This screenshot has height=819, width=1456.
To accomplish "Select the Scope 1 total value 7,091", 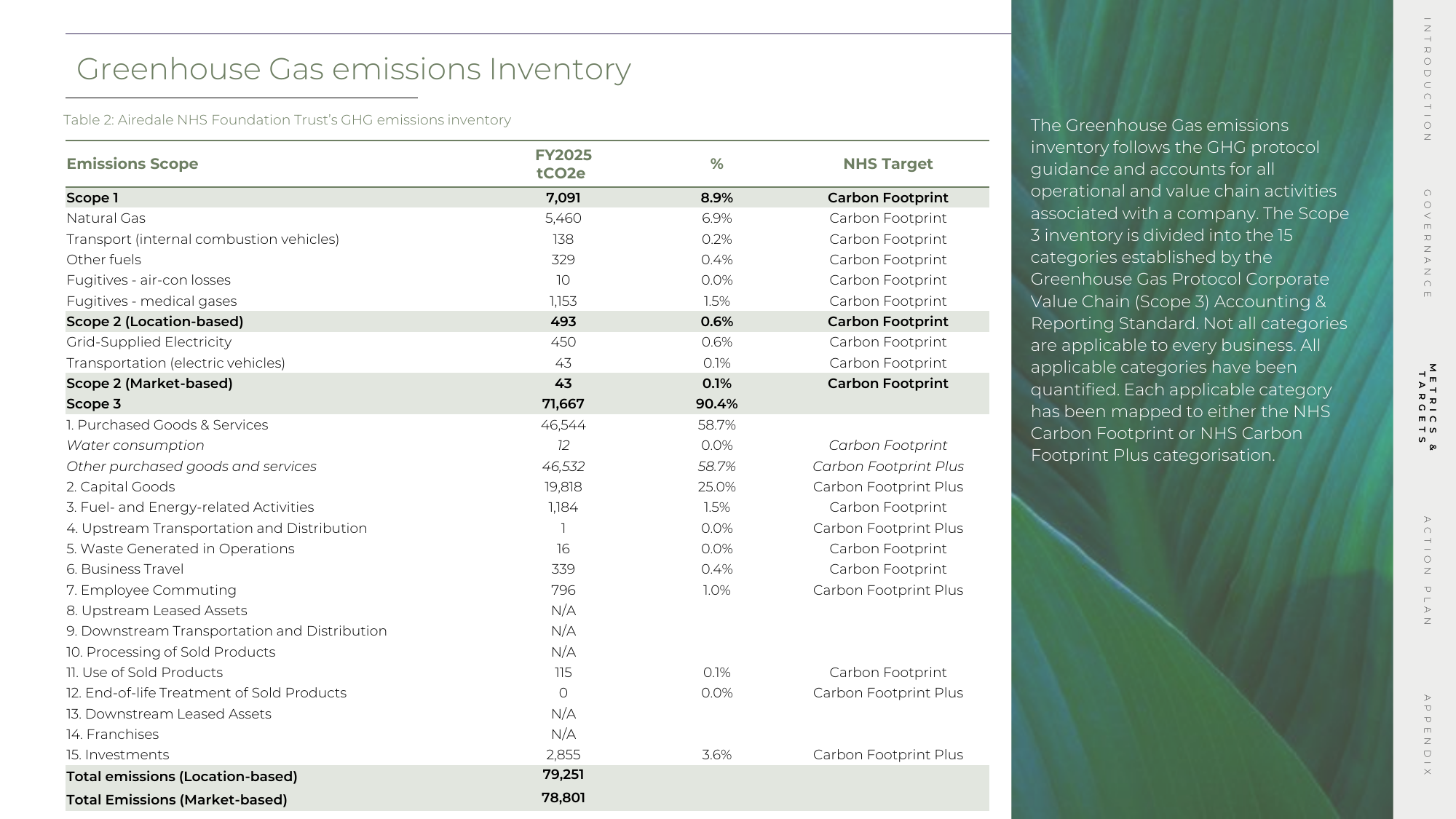I will click(563, 198).
